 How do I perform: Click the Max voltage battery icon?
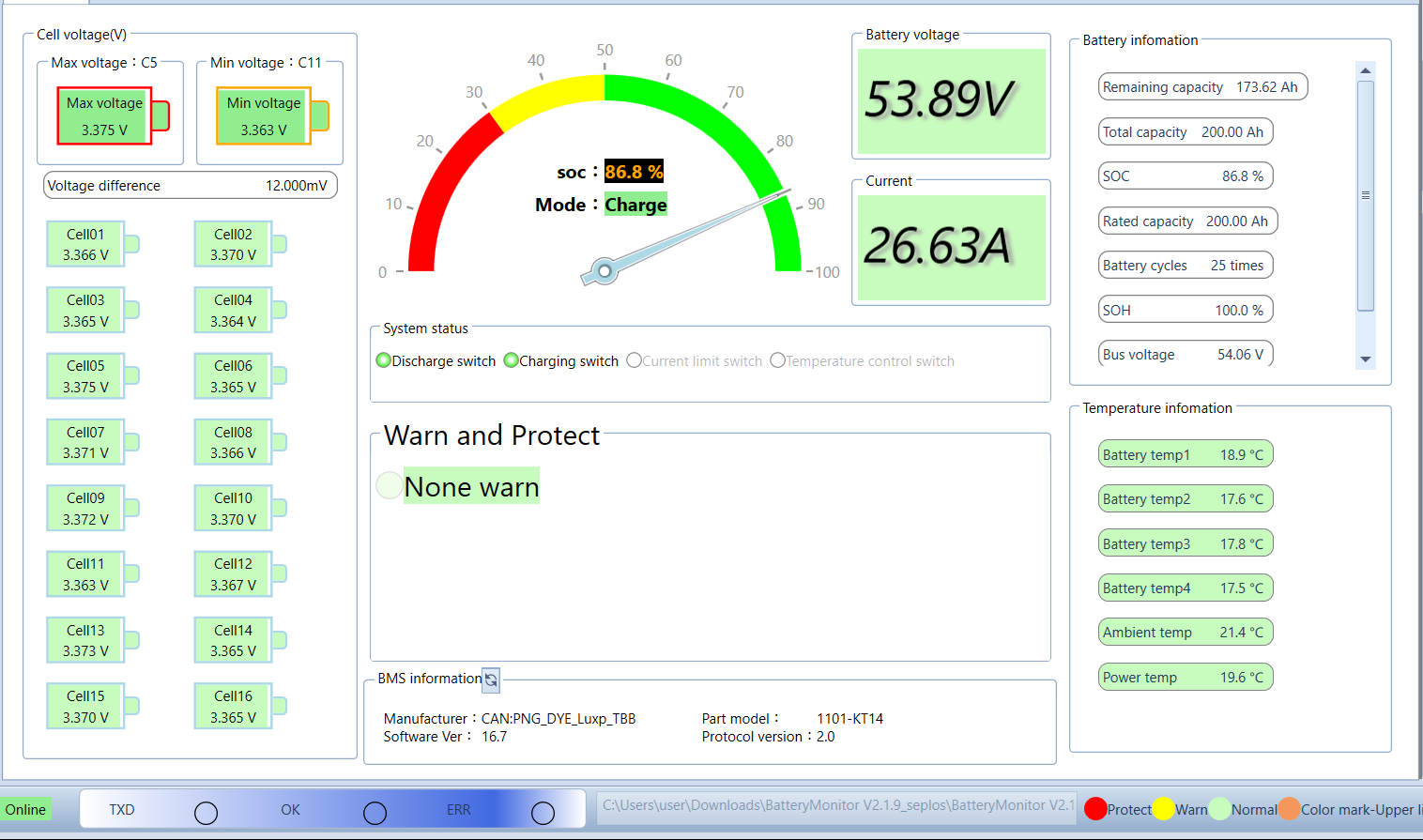point(113,116)
